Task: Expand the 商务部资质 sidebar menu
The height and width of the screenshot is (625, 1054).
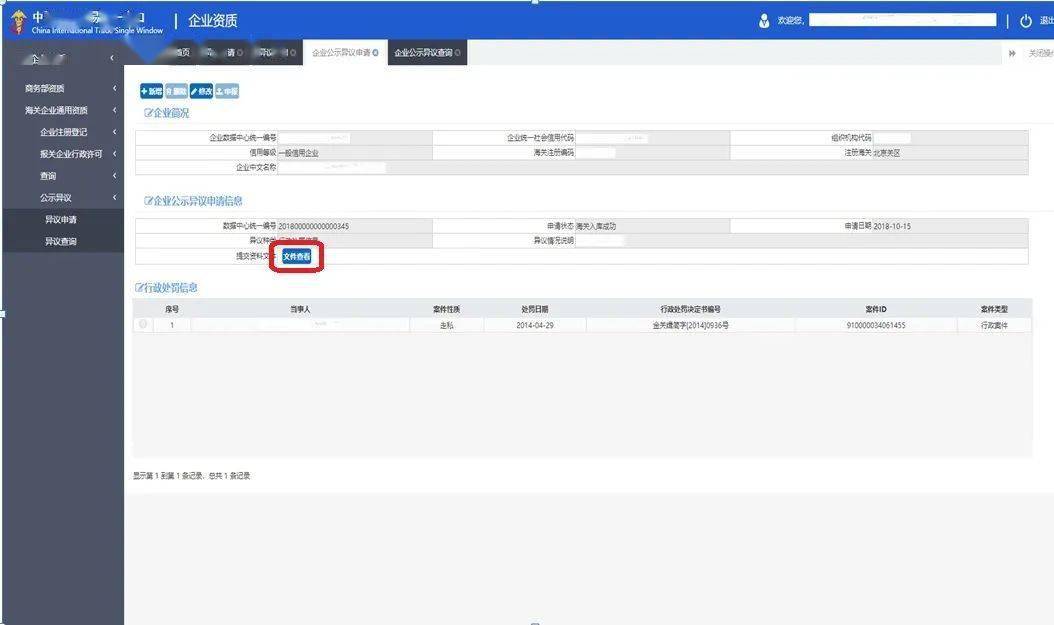Action: [70, 88]
